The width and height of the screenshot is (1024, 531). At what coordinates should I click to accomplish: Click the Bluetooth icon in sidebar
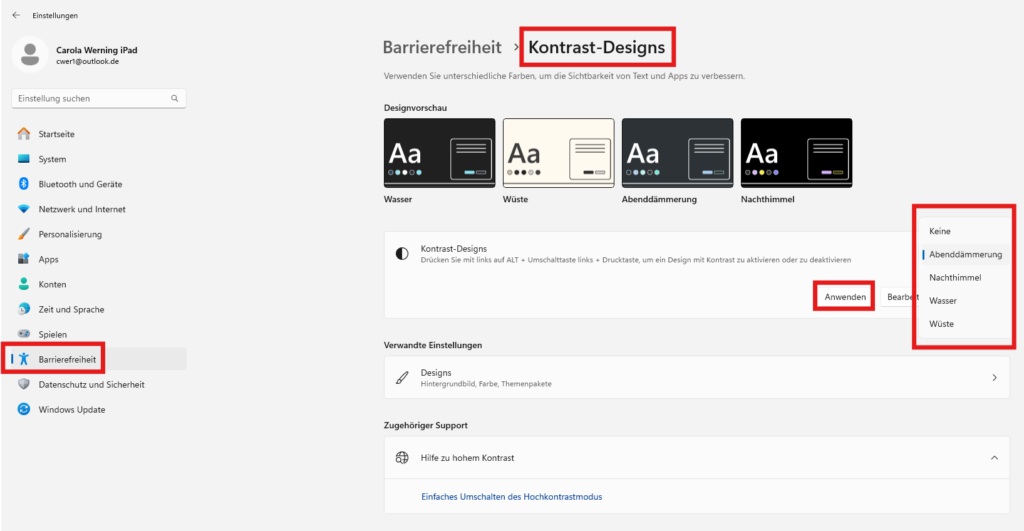coord(24,184)
